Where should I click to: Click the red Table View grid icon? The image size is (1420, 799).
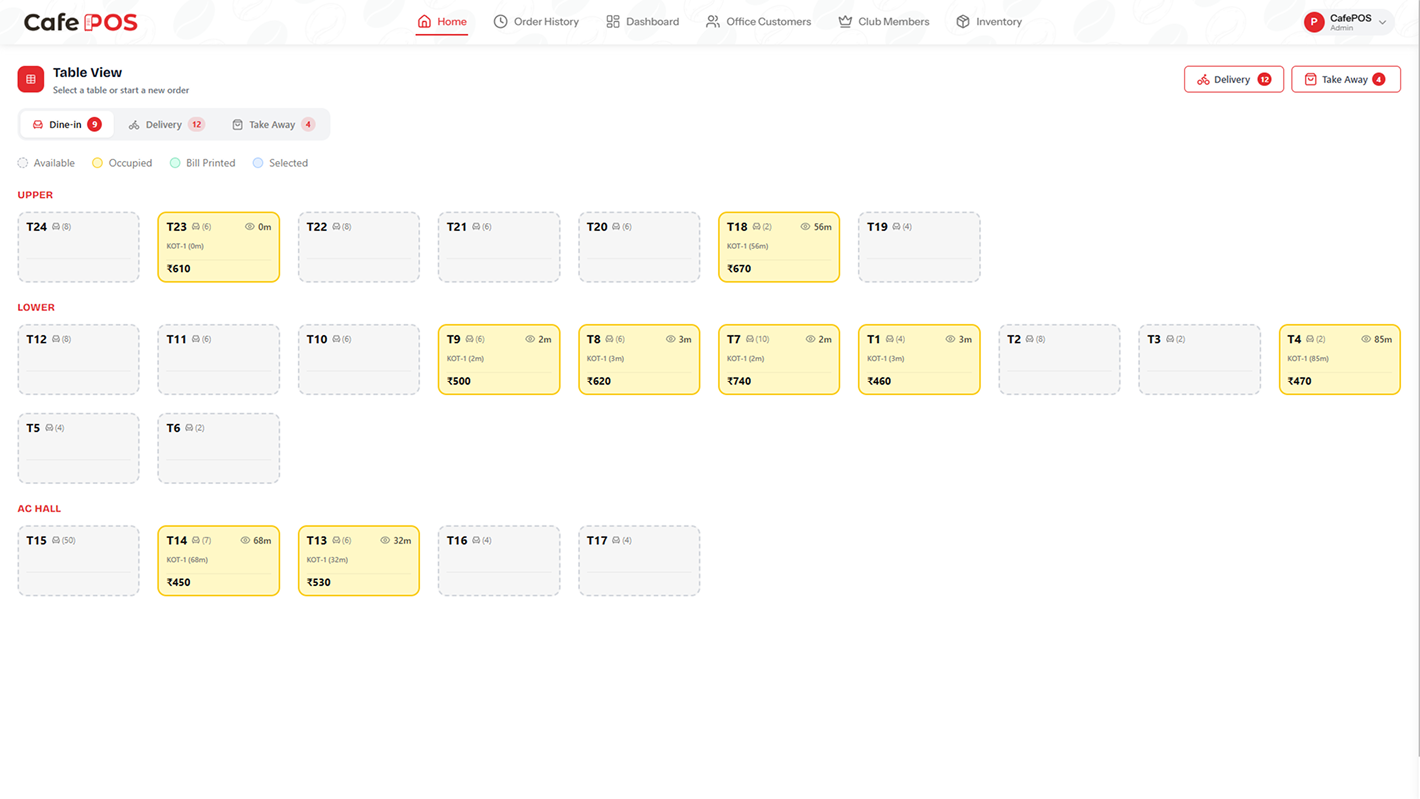31,79
